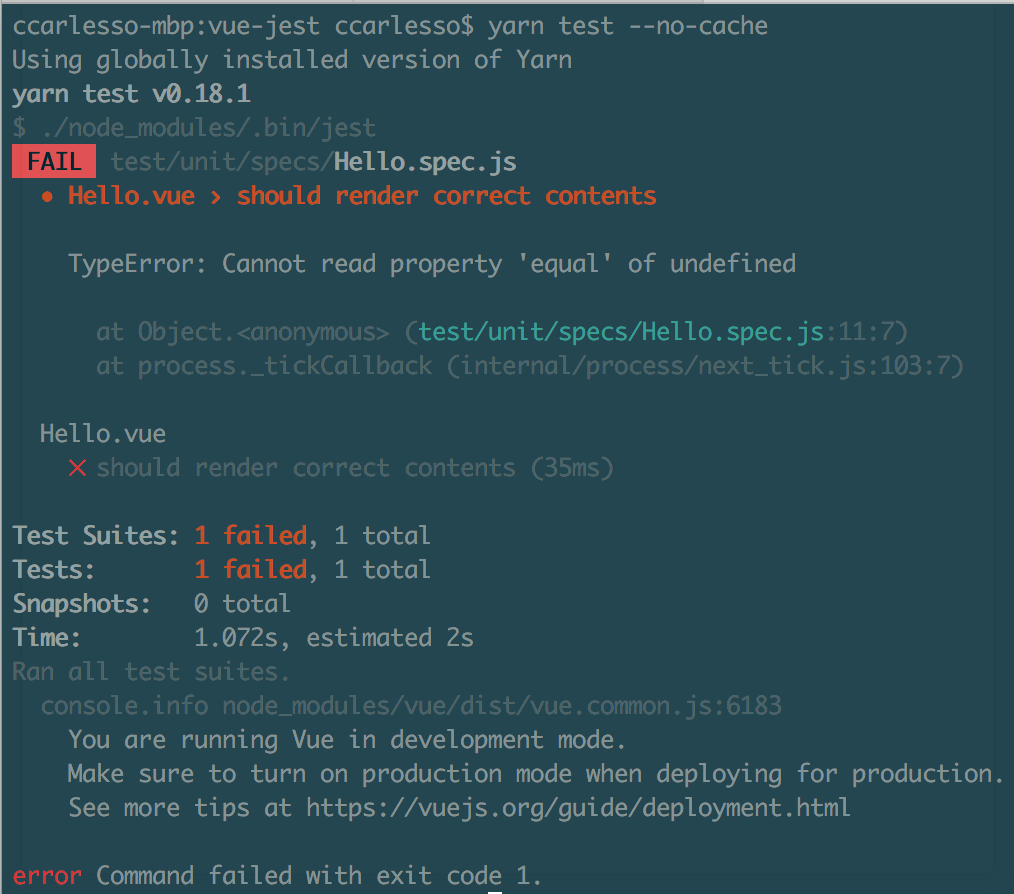Click the 'yarn test v0.18.1' version line
1014x894 pixels.
point(131,94)
